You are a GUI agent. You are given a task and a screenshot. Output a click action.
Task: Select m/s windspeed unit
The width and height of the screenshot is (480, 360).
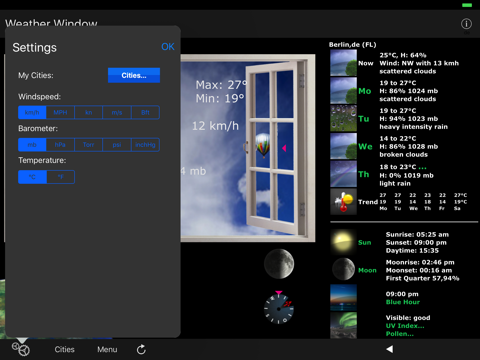(x=117, y=112)
